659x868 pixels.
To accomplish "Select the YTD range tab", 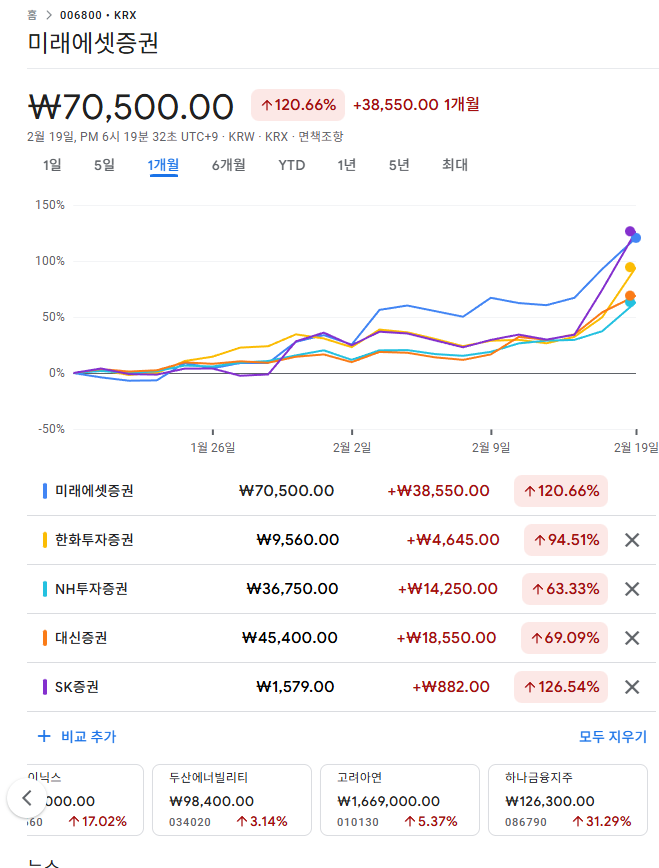I will (291, 165).
